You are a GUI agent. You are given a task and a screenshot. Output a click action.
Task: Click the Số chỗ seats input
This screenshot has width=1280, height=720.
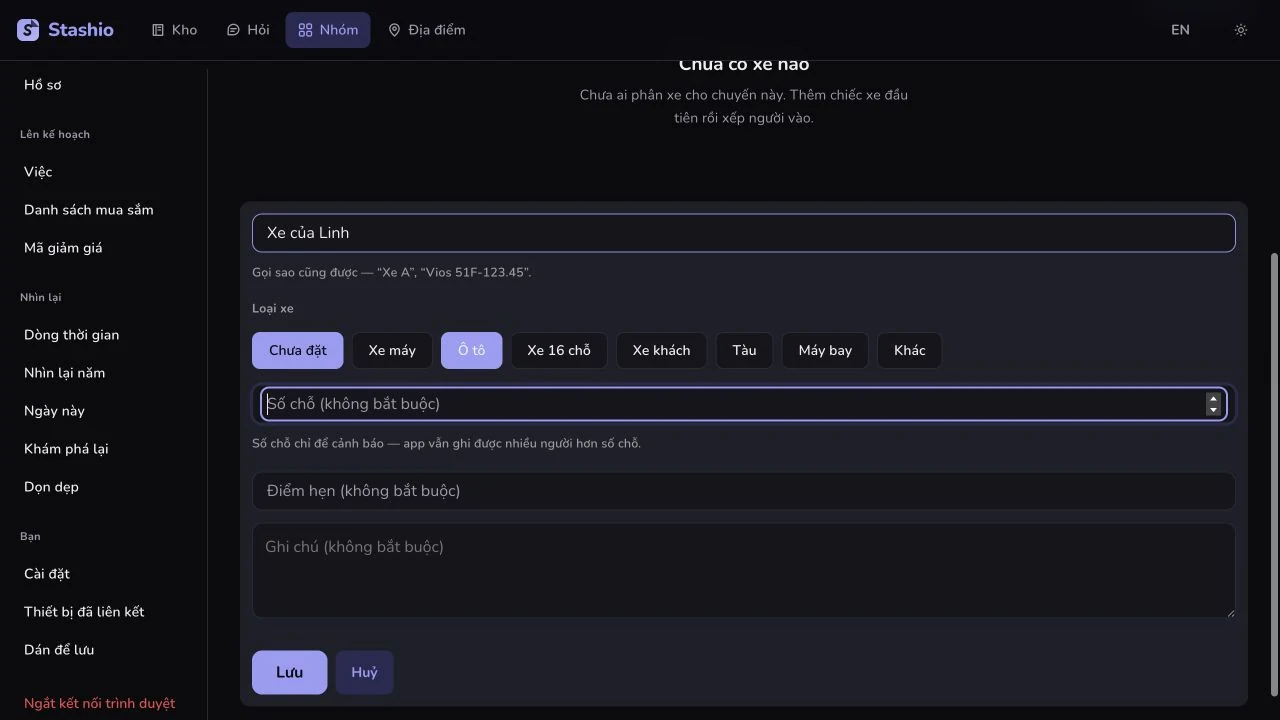click(744, 404)
